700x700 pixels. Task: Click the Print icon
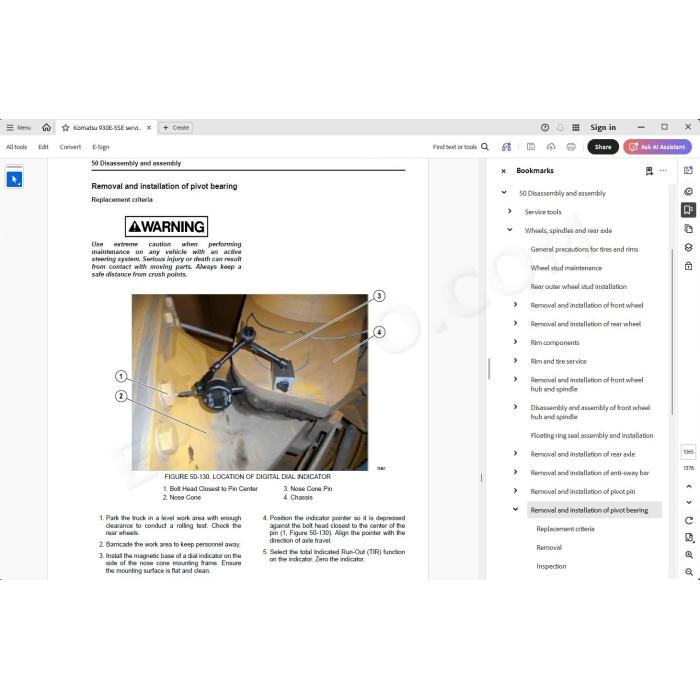[x=571, y=147]
